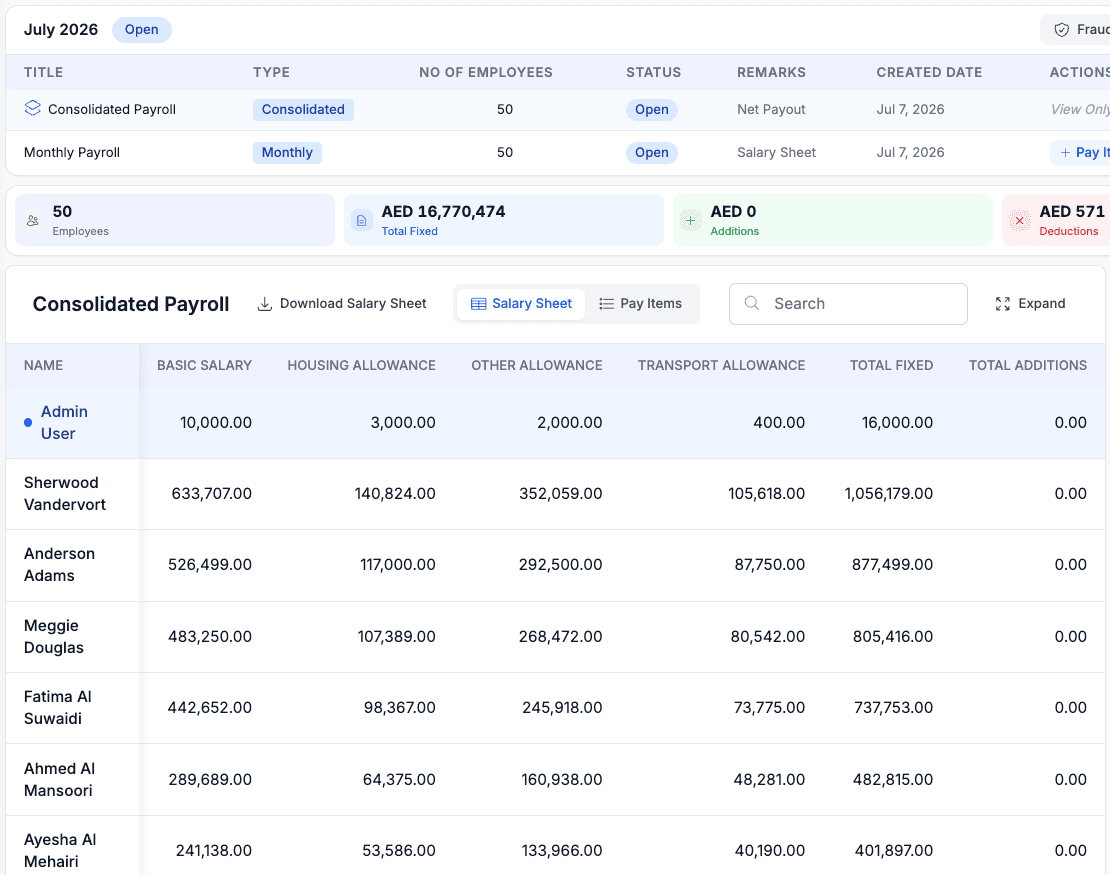
Task: Click housing allowance 117,000.00
Action: pos(398,564)
